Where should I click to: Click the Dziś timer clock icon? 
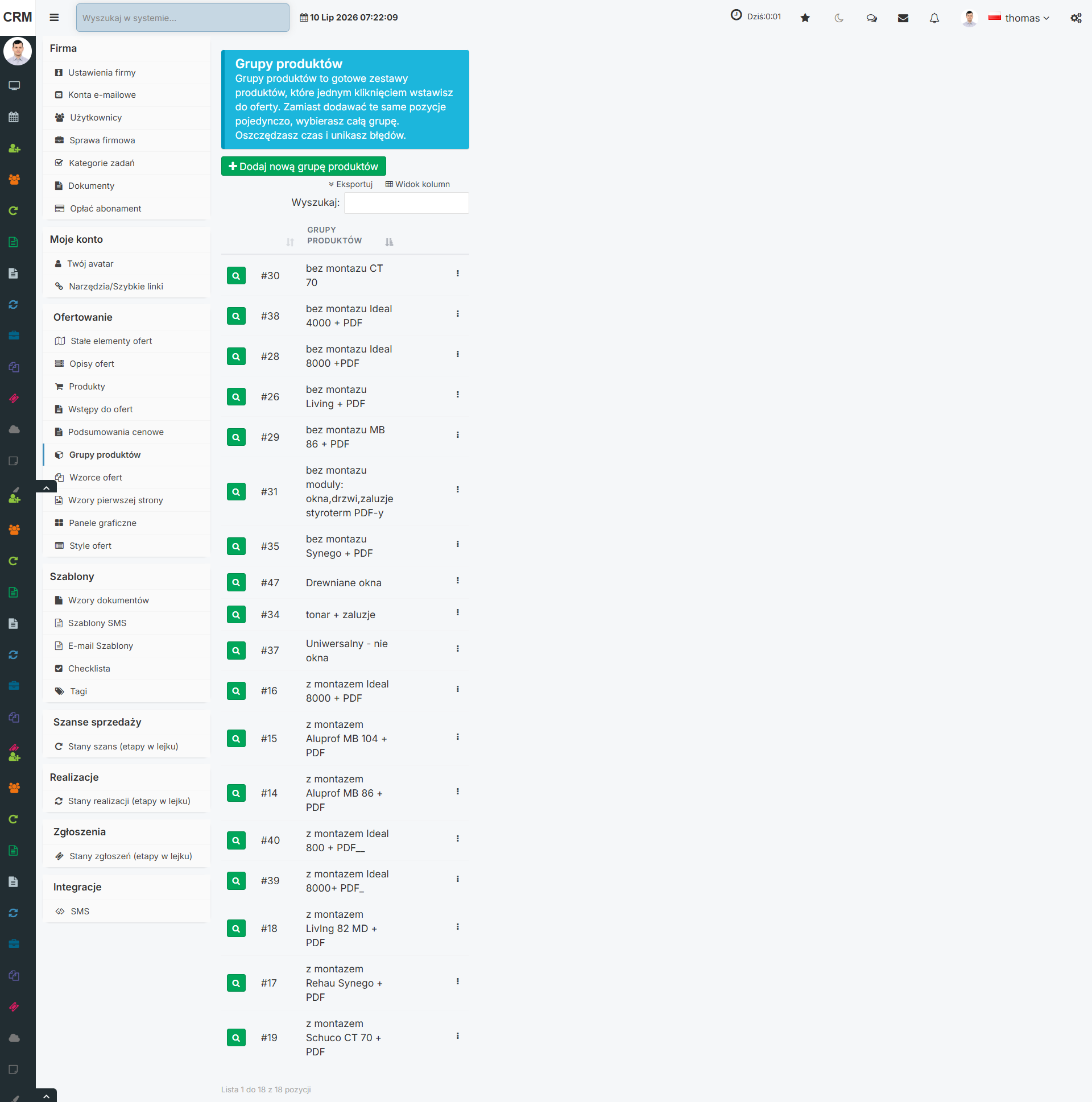[x=736, y=15]
